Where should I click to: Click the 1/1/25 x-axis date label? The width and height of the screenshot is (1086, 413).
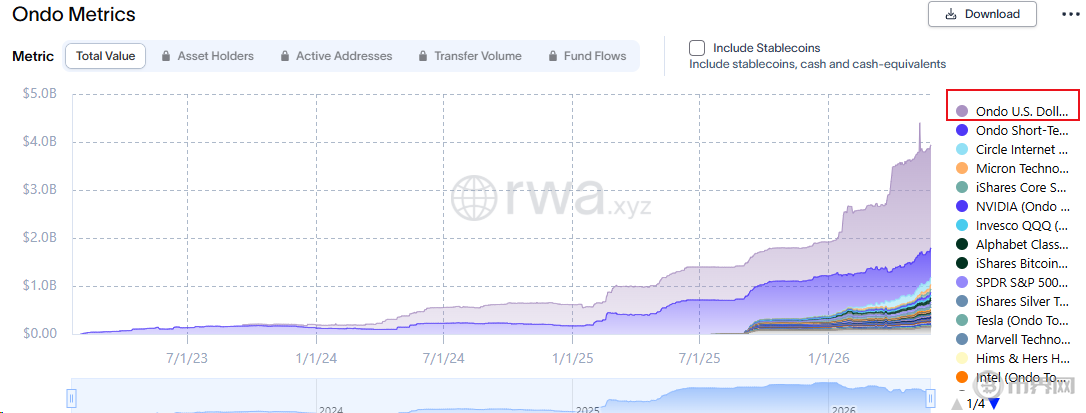pos(573,358)
